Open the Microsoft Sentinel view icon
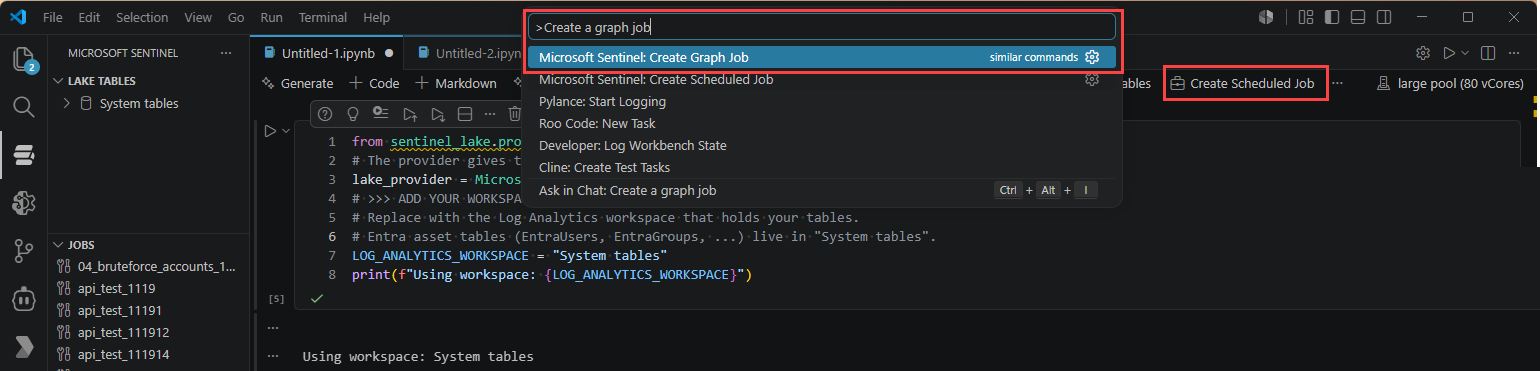Image resolution: width=1540 pixels, height=371 pixels. coord(23,154)
